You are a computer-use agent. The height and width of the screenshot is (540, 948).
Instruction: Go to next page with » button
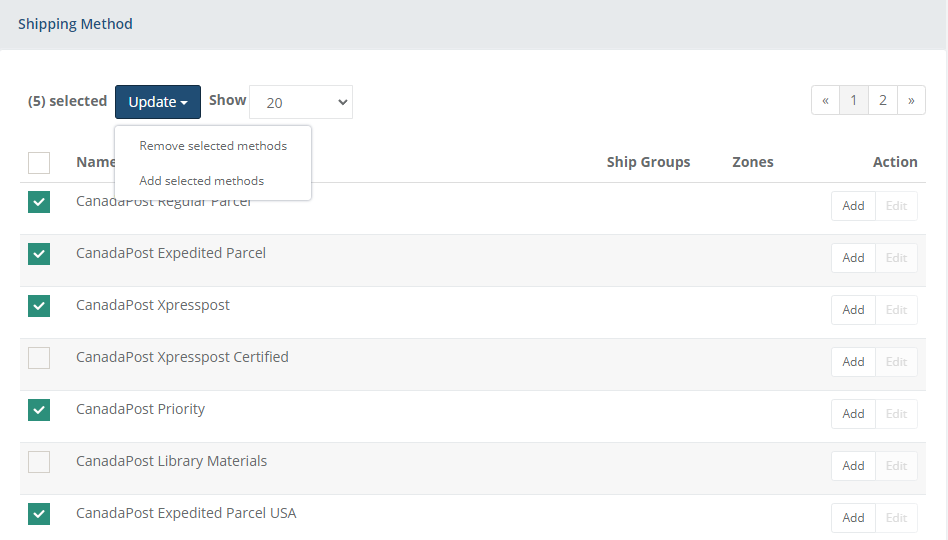911,100
